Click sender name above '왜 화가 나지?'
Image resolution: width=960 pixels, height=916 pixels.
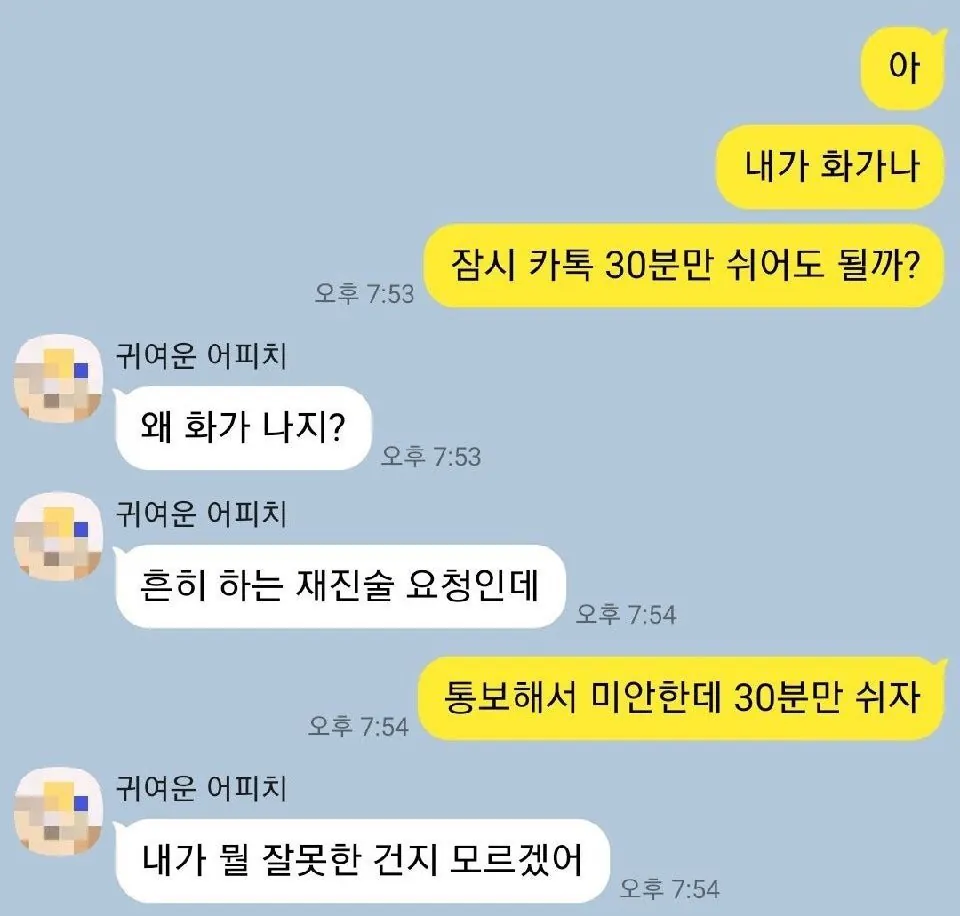pyautogui.click(x=201, y=356)
